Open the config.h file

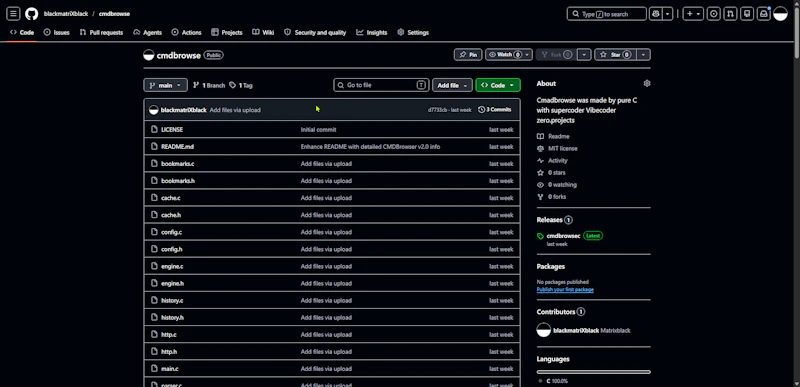(171, 249)
